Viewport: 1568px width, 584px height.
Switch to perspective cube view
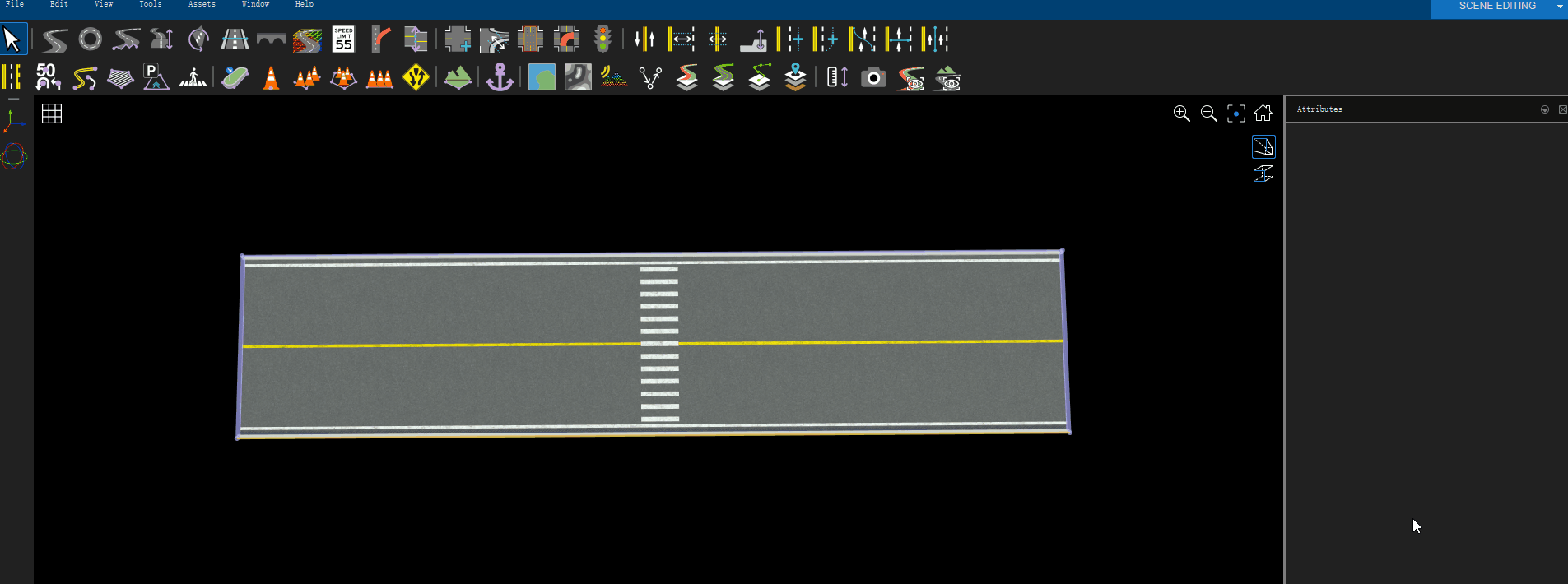tap(1263, 174)
